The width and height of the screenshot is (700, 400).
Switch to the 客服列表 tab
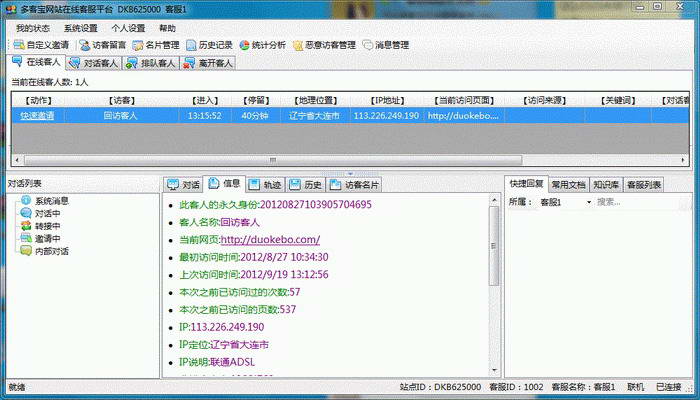pyautogui.click(x=643, y=184)
